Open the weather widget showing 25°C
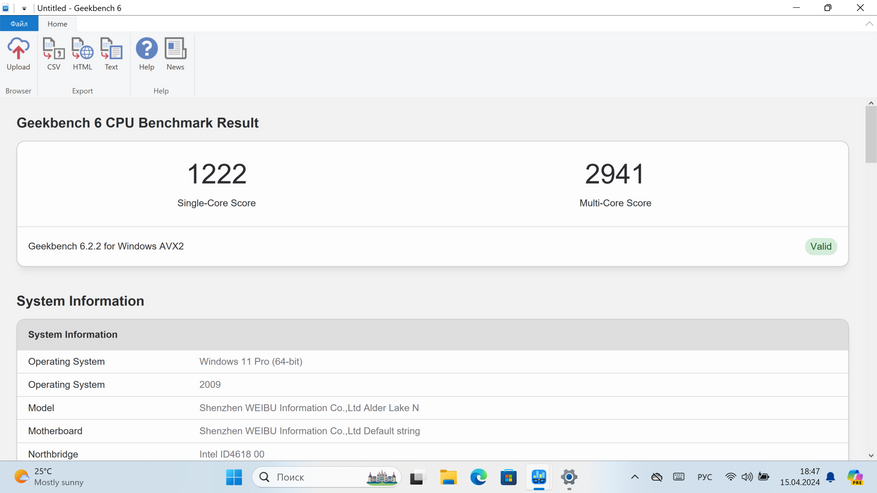The width and height of the screenshot is (877, 493). (x=49, y=477)
